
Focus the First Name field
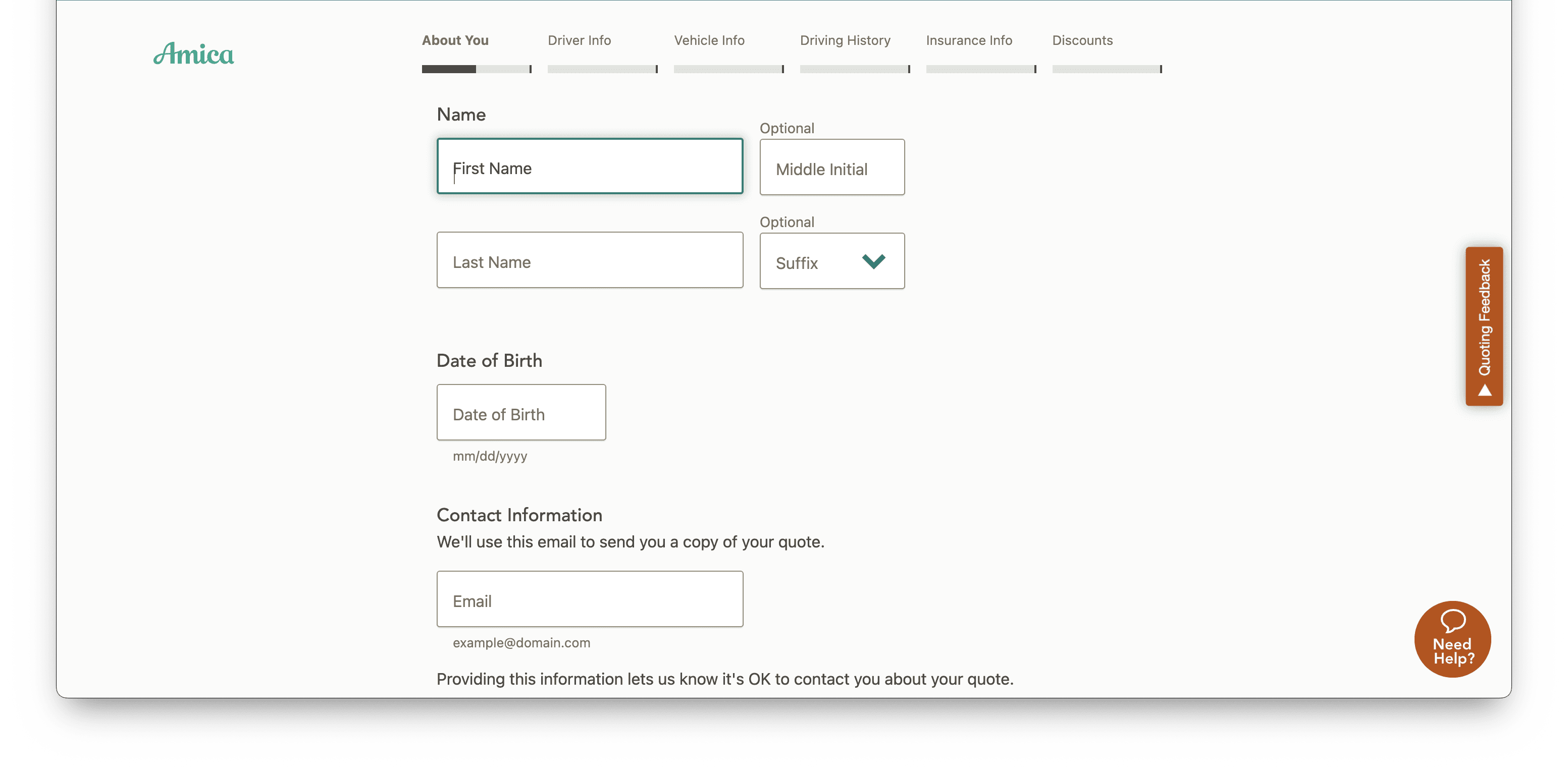tap(589, 166)
